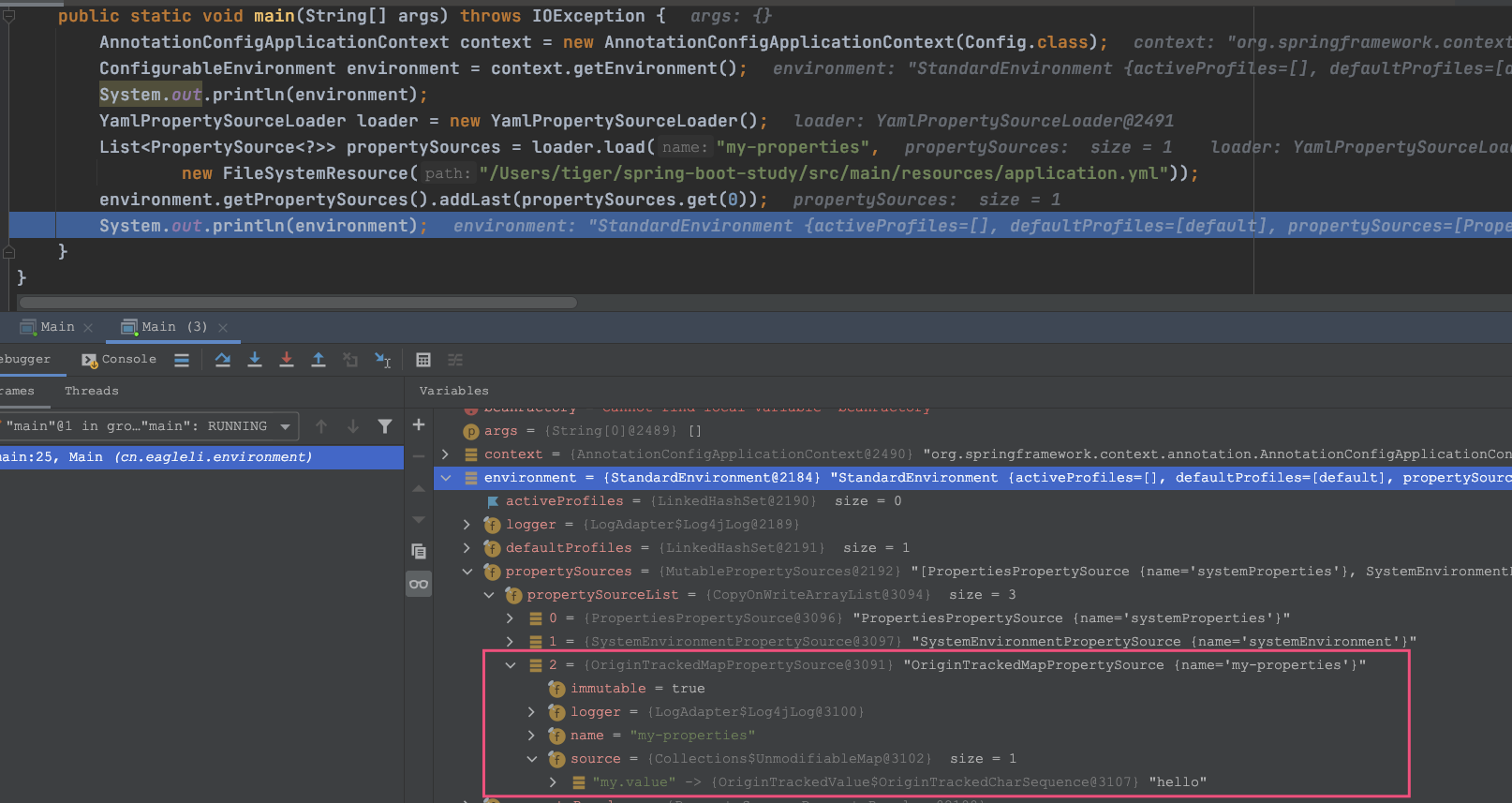Click the YamlPropertySourceLoader loader code line
The image size is (1512, 803).
click(434, 121)
